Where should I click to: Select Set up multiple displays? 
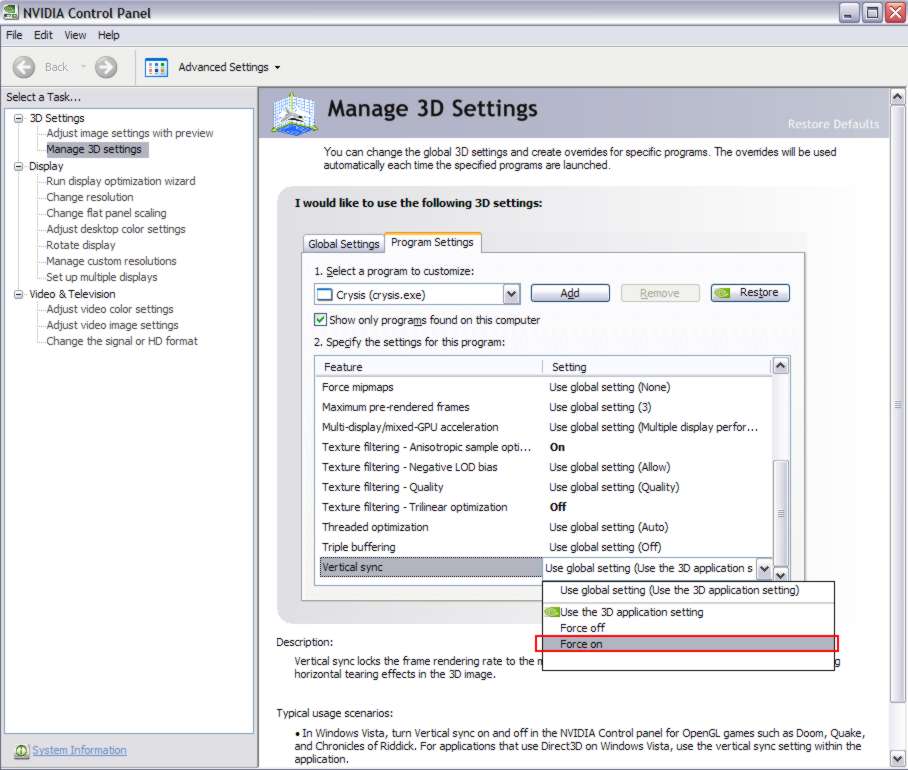pyautogui.click(x=101, y=277)
